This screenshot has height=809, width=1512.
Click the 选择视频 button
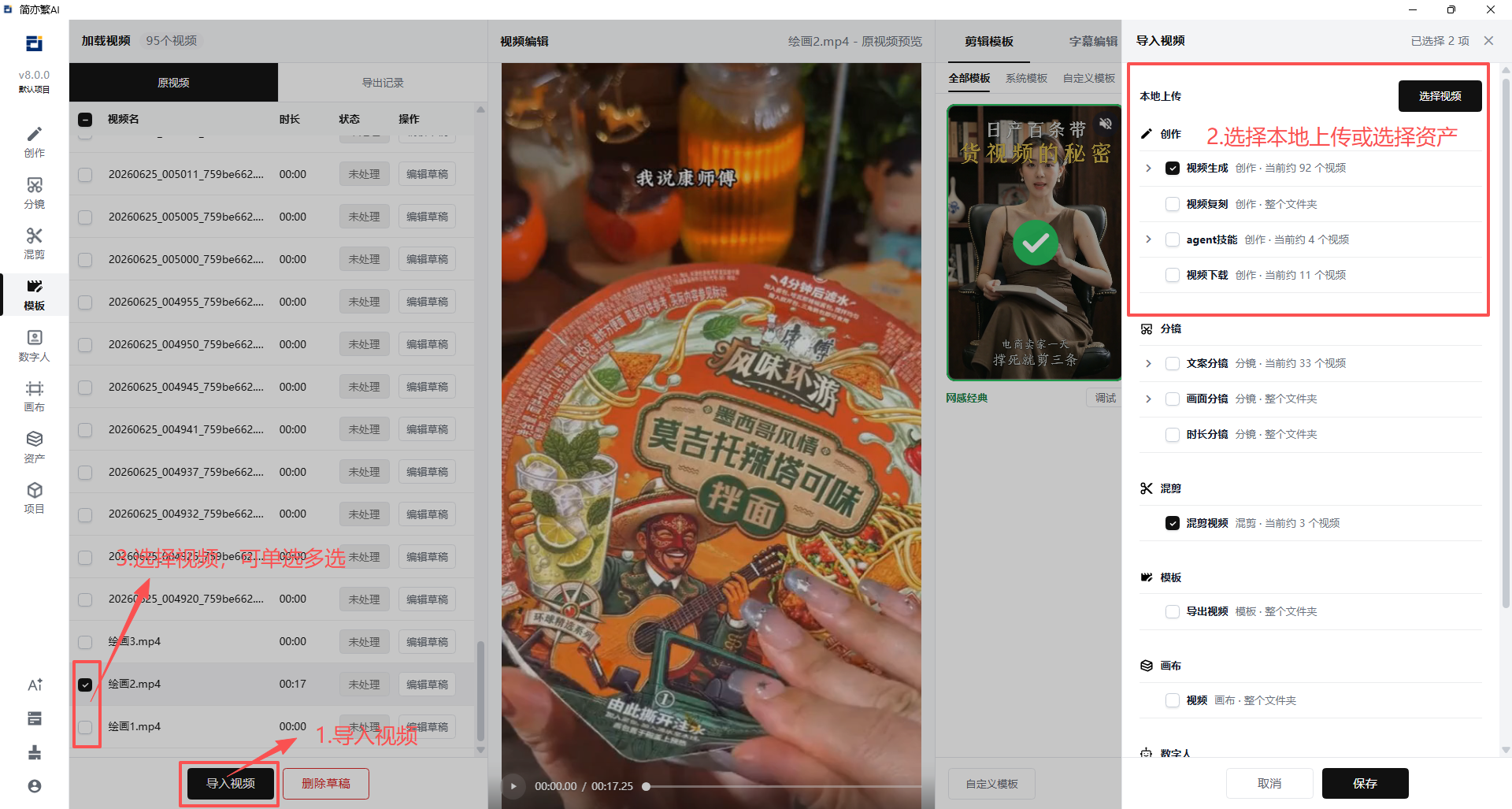[1440, 96]
